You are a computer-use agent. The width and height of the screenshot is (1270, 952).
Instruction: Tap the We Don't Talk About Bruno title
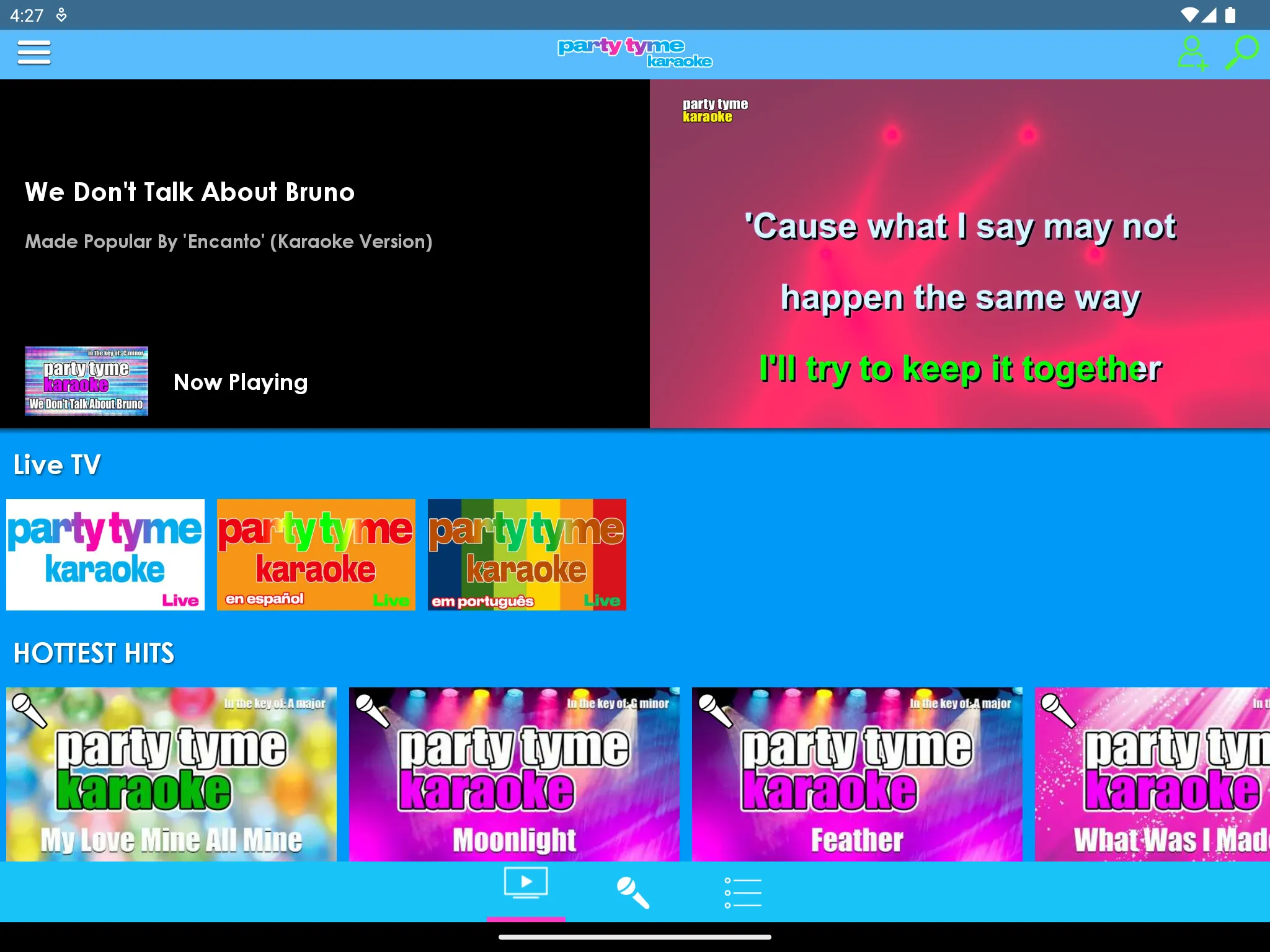click(190, 192)
